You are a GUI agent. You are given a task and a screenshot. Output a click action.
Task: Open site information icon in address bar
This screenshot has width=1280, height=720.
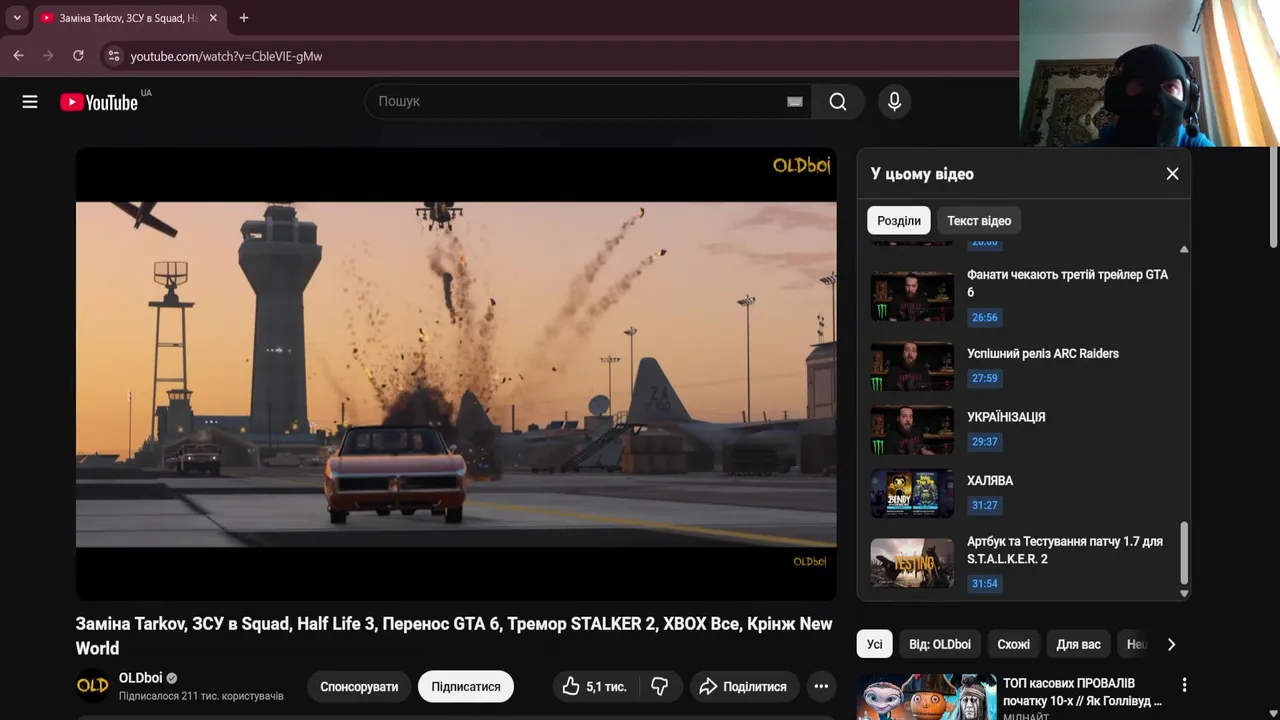pos(113,56)
